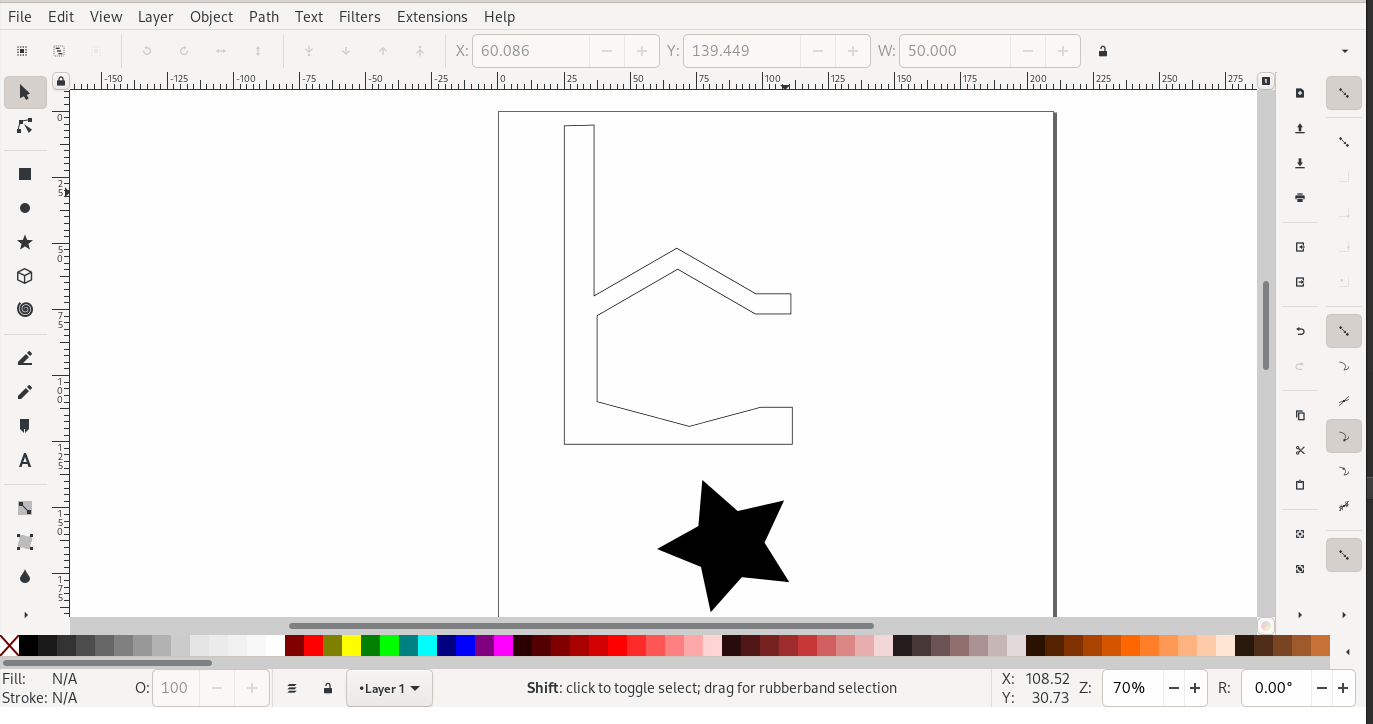Image resolution: width=1373 pixels, height=724 pixels.
Task: Zoom to fit selection icon
Action: tap(1300, 534)
